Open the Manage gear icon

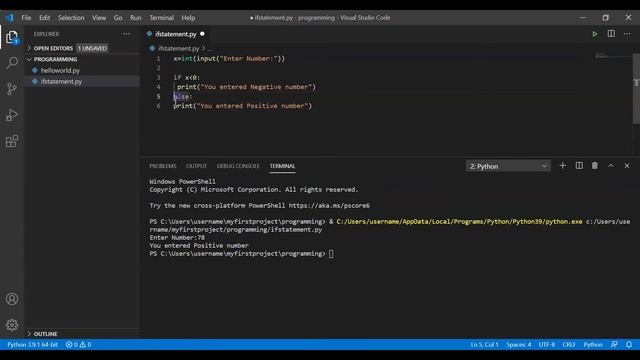coord(12,325)
